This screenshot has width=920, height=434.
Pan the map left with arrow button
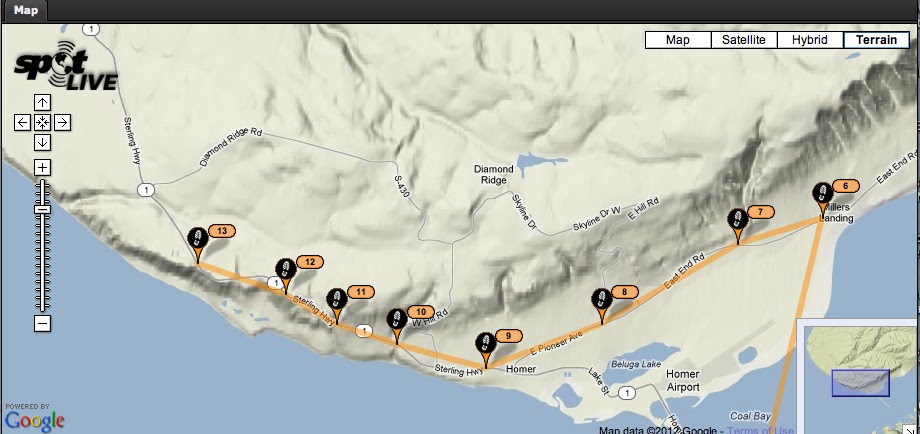click(22, 123)
